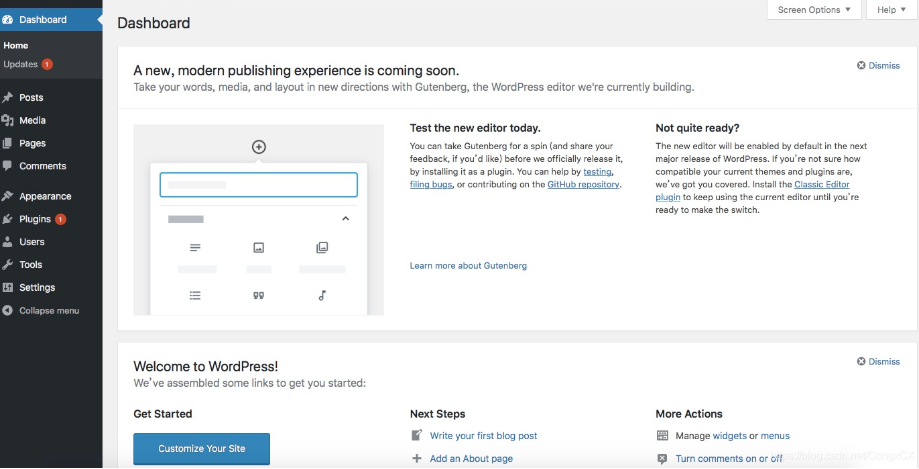Click Learn more about Gutenberg
Screen dimensions: 919x469
[x=468, y=266]
